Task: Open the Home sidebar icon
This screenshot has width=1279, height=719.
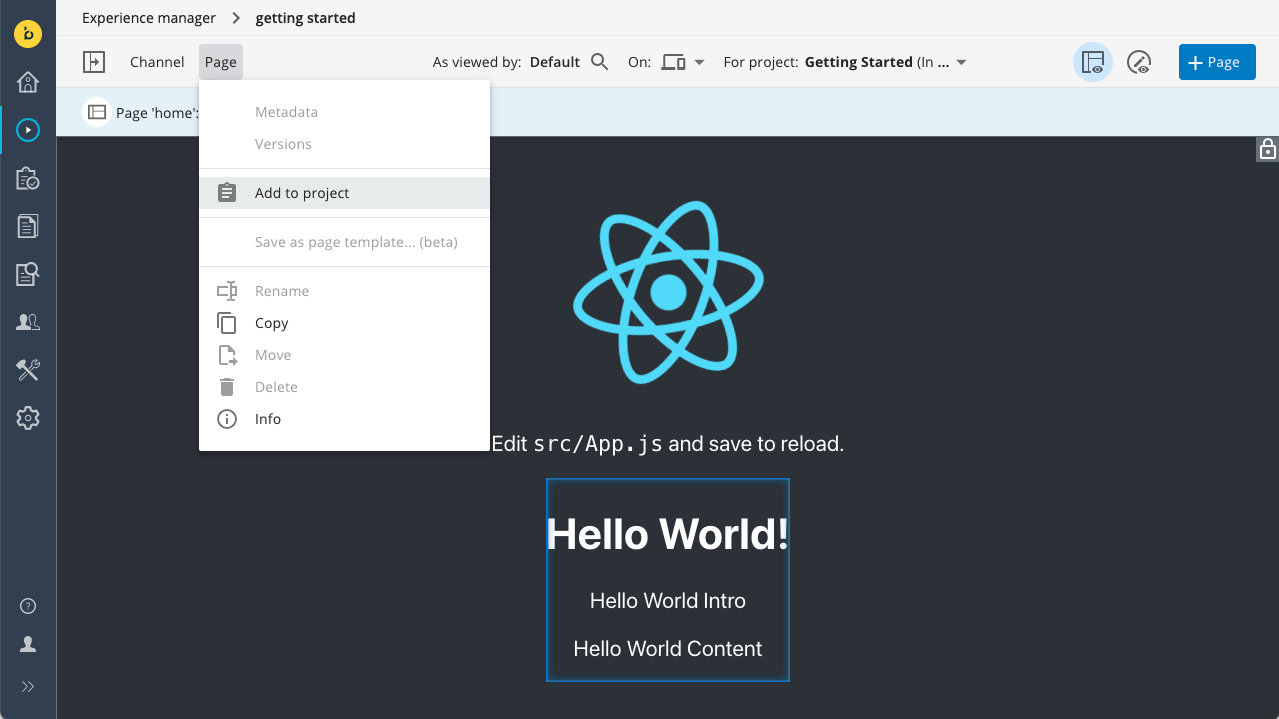Action: 28,82
